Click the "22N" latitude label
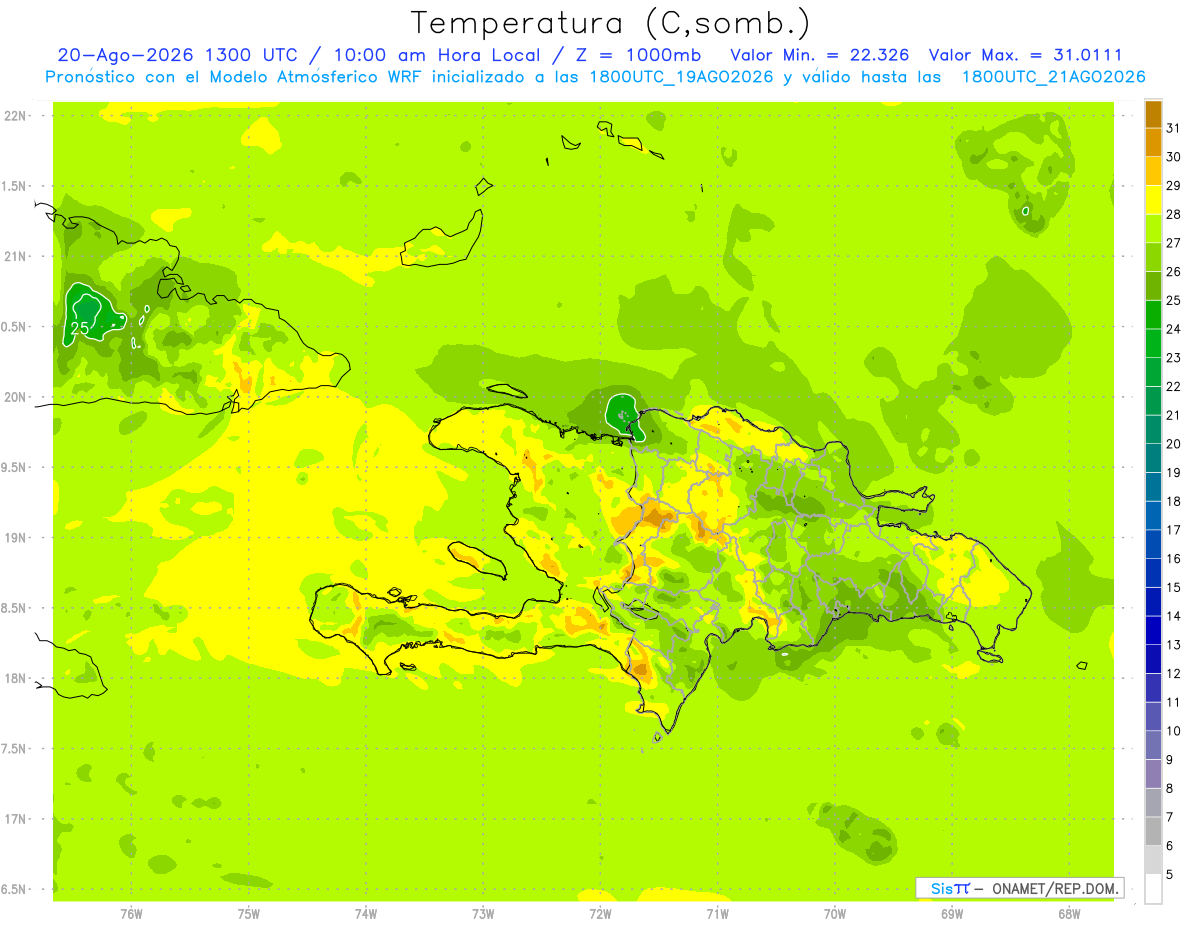The height and width of the screenshot is (927, 1200). (x=14, y=116)
